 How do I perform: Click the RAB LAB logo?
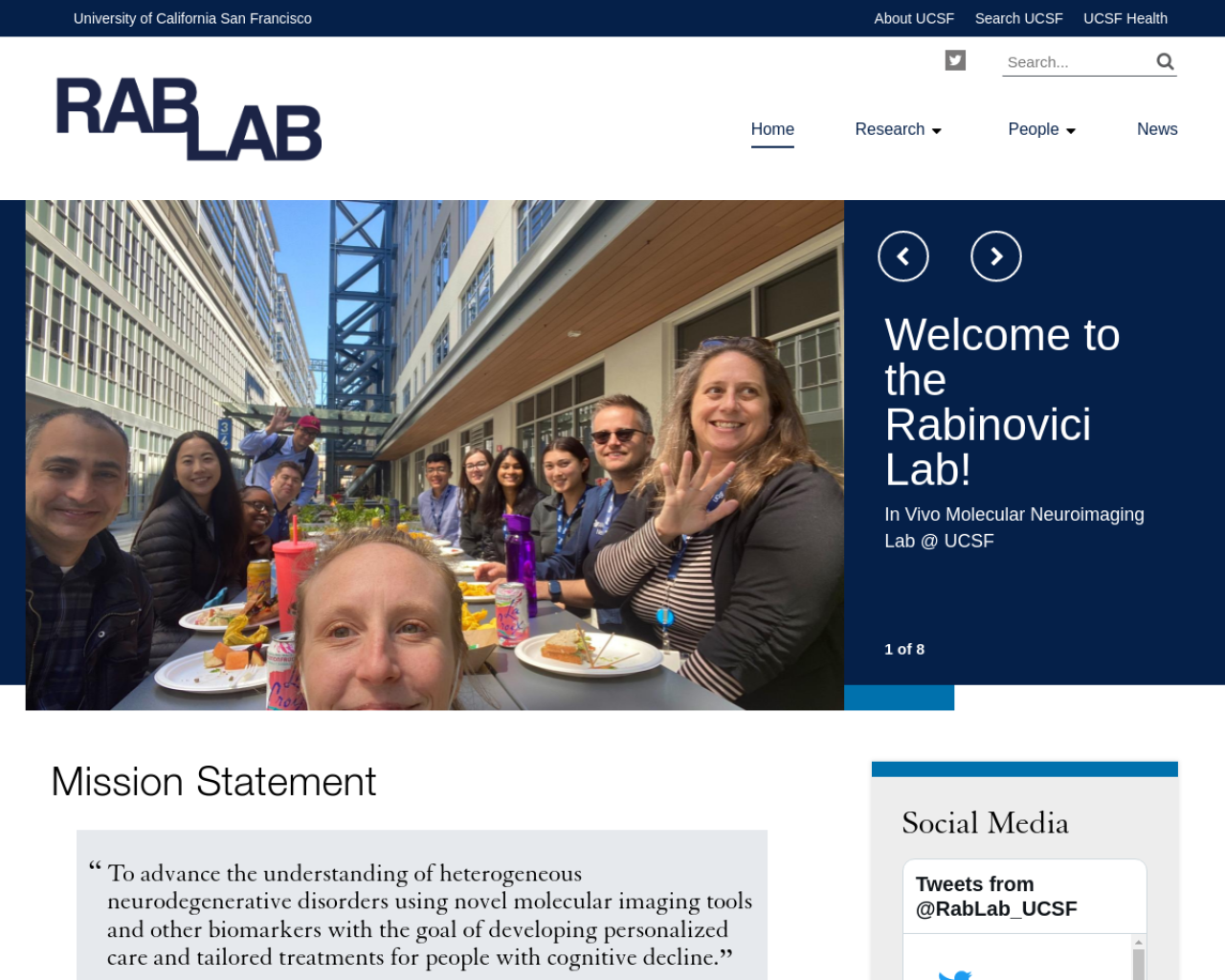[x=189, y=119]
